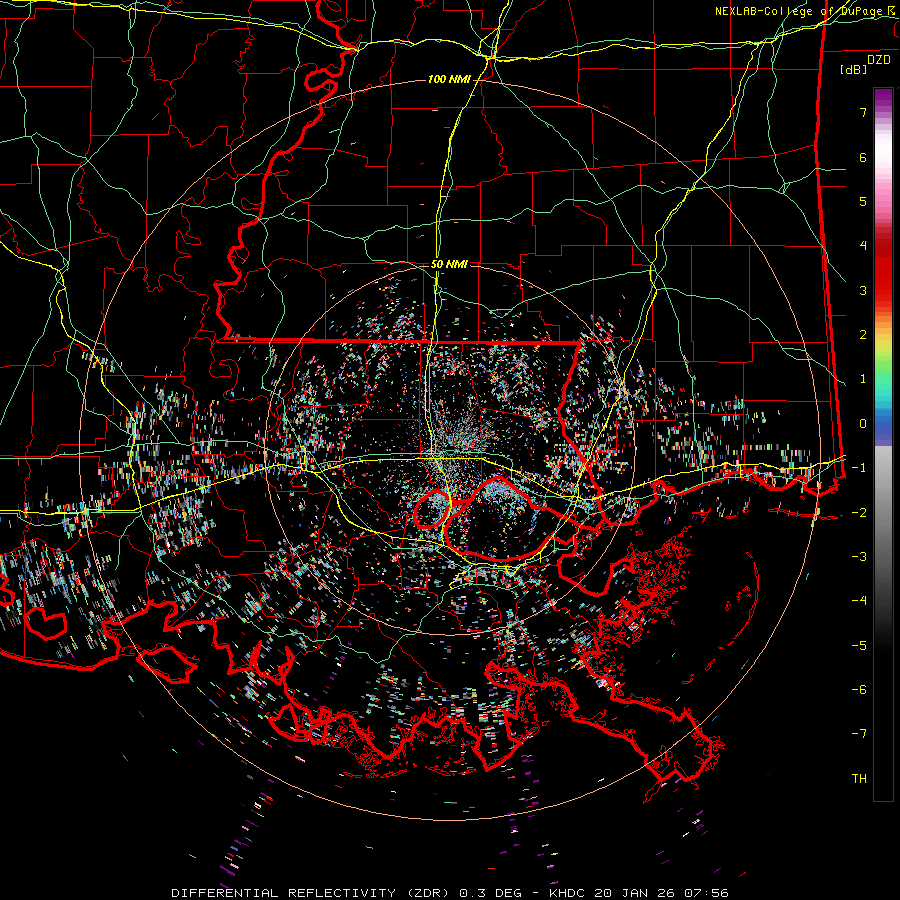Click the scale value 5
Viewport: 900px width, 900px height.
[862, 201]
